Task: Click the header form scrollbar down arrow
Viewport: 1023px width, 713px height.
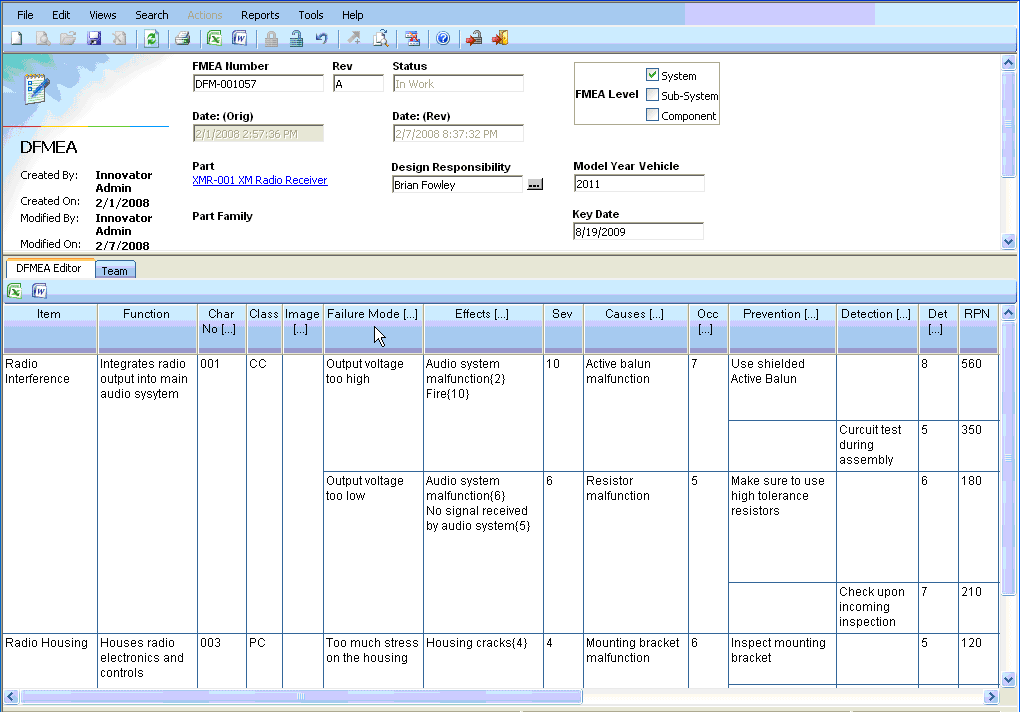Action: [x=1009, y=242]
